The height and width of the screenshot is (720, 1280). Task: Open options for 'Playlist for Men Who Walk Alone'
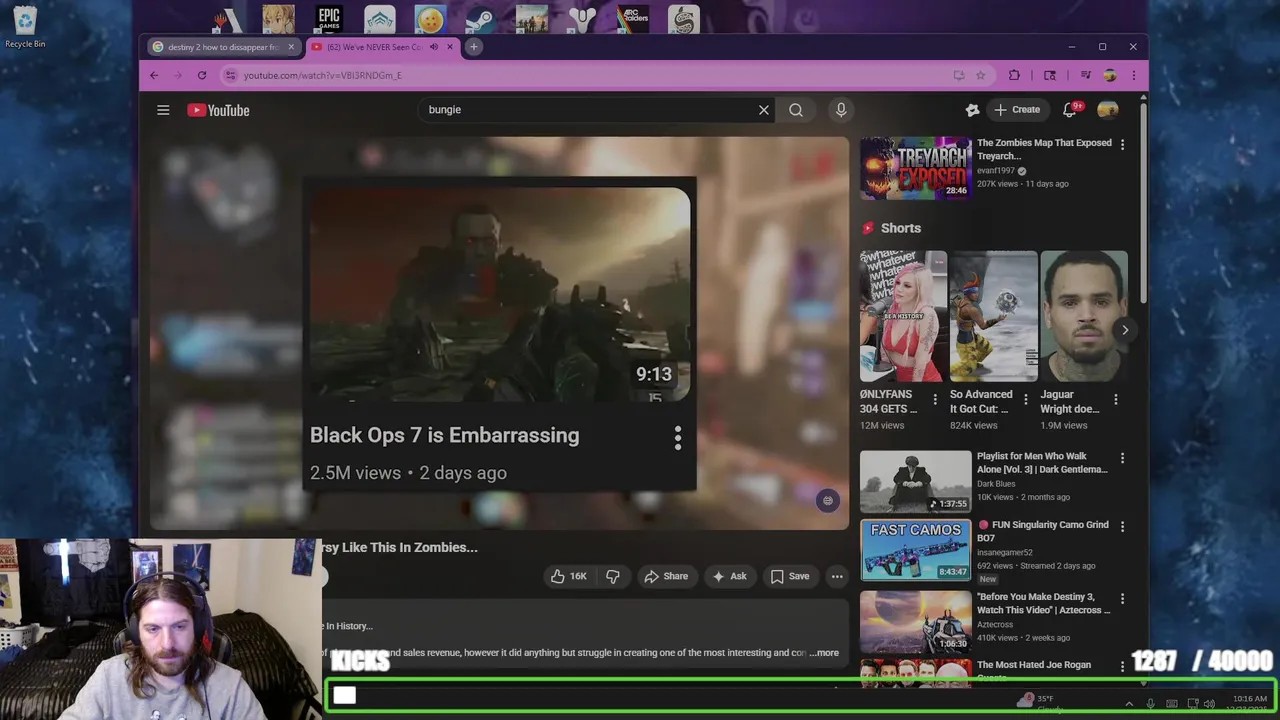1122,458
